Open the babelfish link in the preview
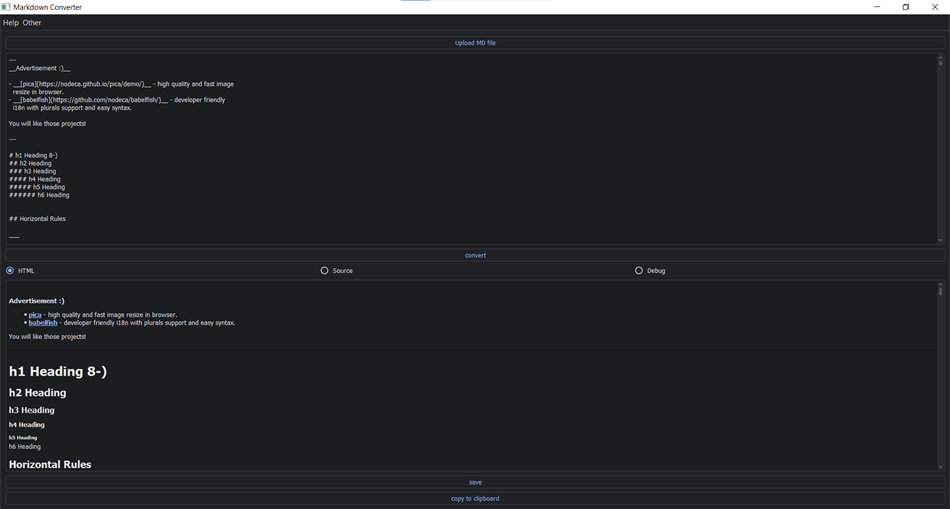950x509 pixels. tap(43, 323)
